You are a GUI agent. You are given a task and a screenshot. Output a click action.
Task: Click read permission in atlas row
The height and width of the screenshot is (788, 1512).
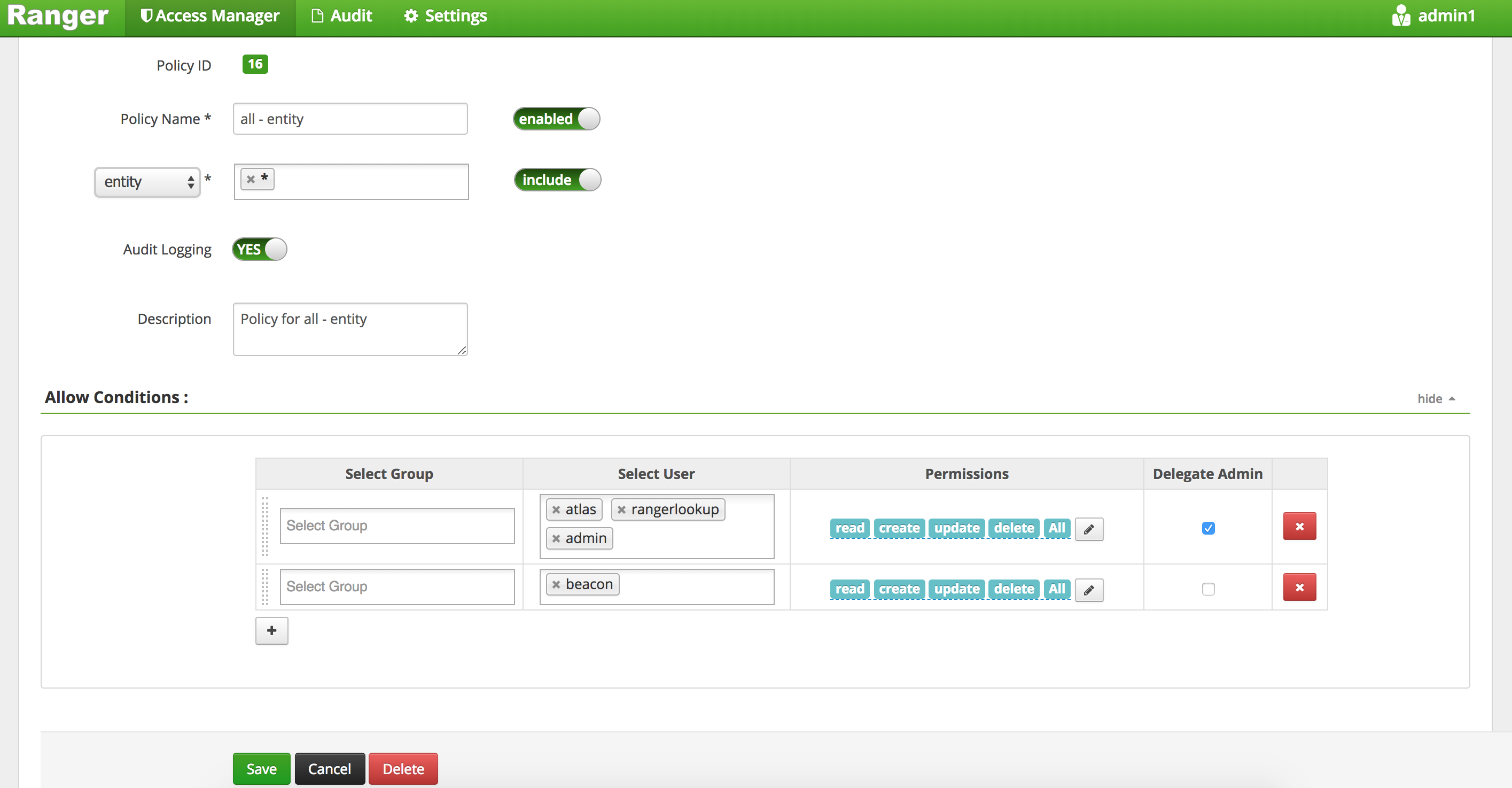849,528
